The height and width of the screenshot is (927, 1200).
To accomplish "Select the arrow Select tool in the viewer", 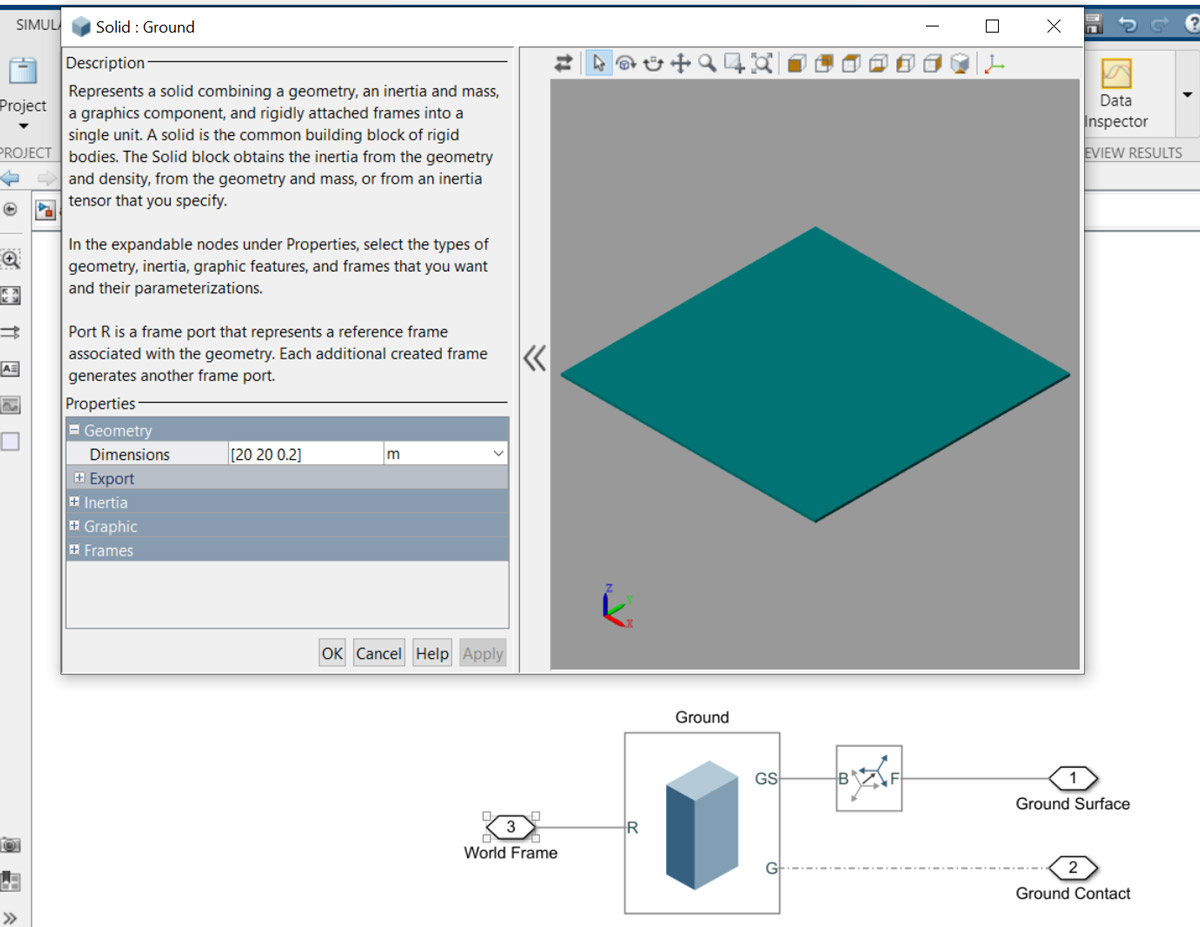I will 597,62.
